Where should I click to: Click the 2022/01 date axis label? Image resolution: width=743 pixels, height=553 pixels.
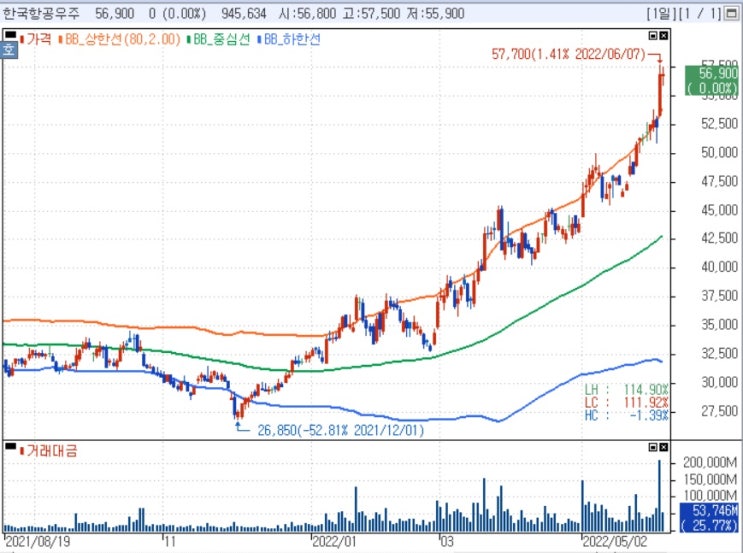[x=334, y=541]
